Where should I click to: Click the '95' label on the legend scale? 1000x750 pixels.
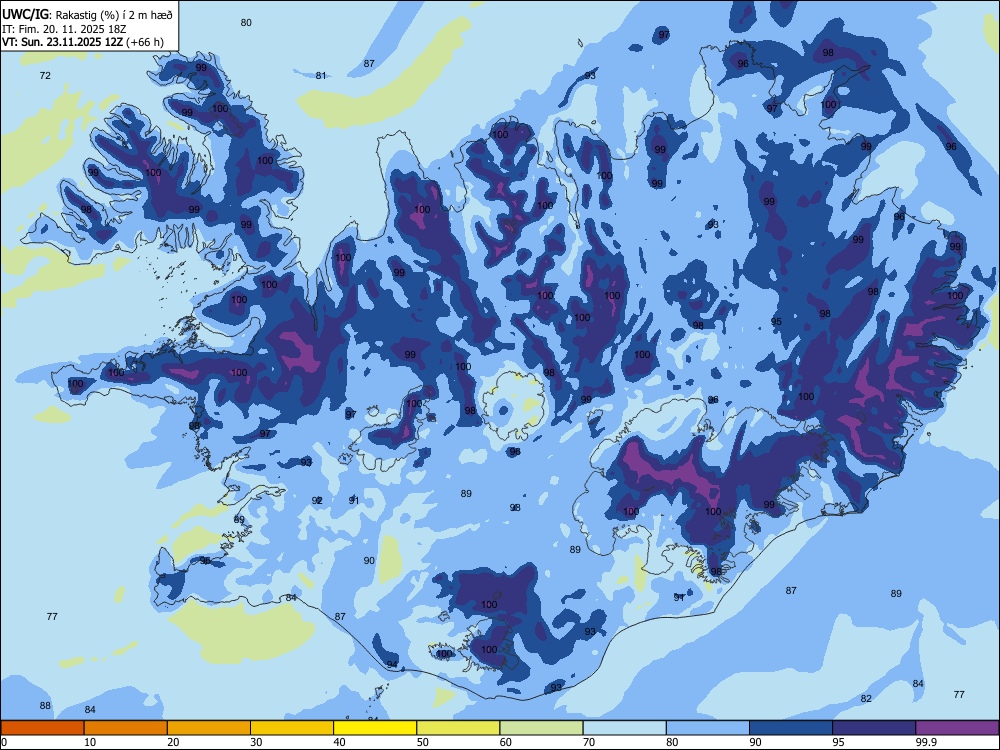[x=838, y=742]
